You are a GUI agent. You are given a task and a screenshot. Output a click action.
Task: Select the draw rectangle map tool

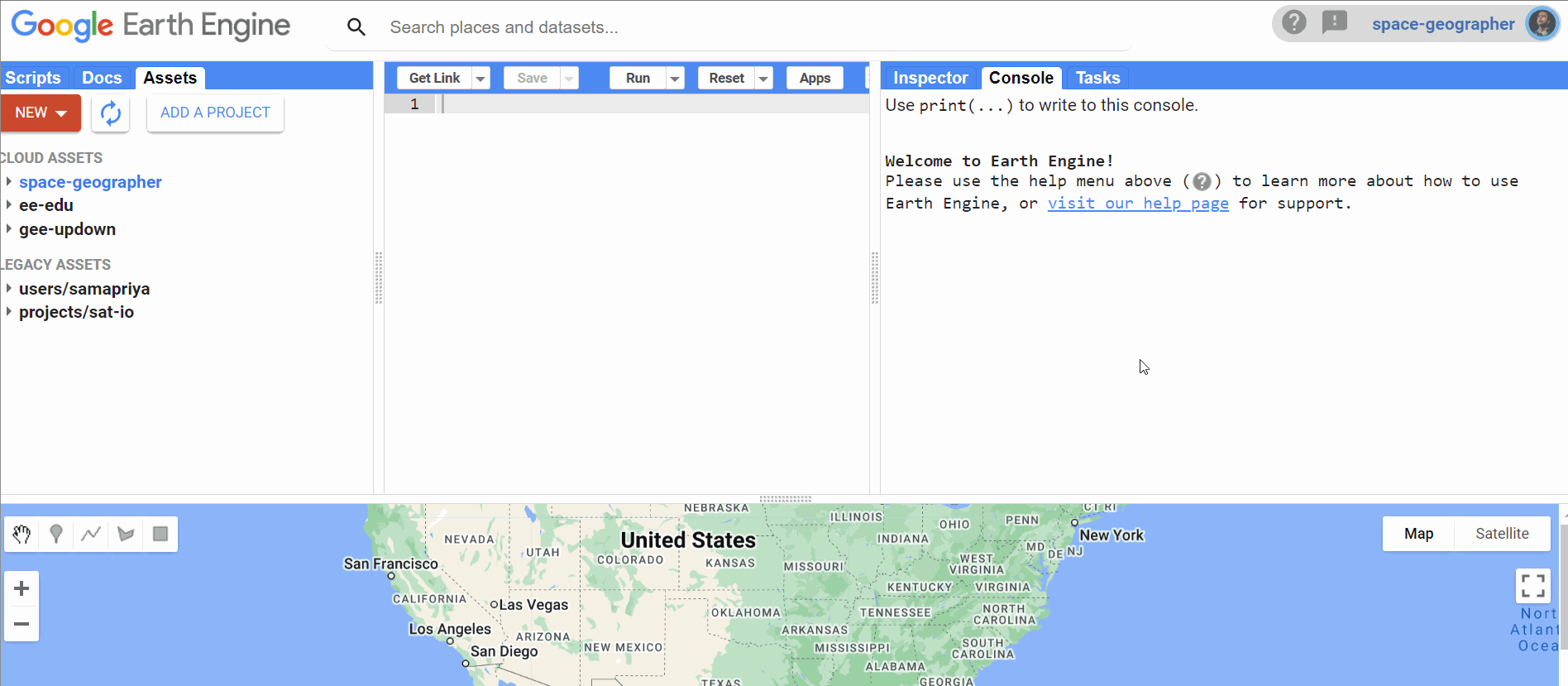(x=160, y=535)
